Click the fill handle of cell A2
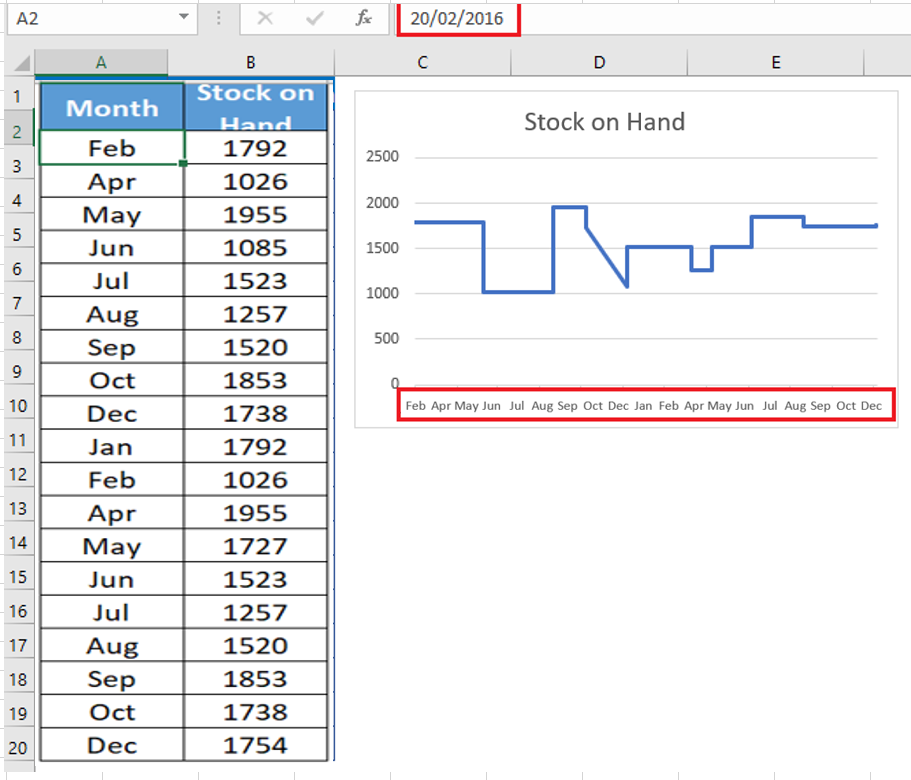 [184, 164]
